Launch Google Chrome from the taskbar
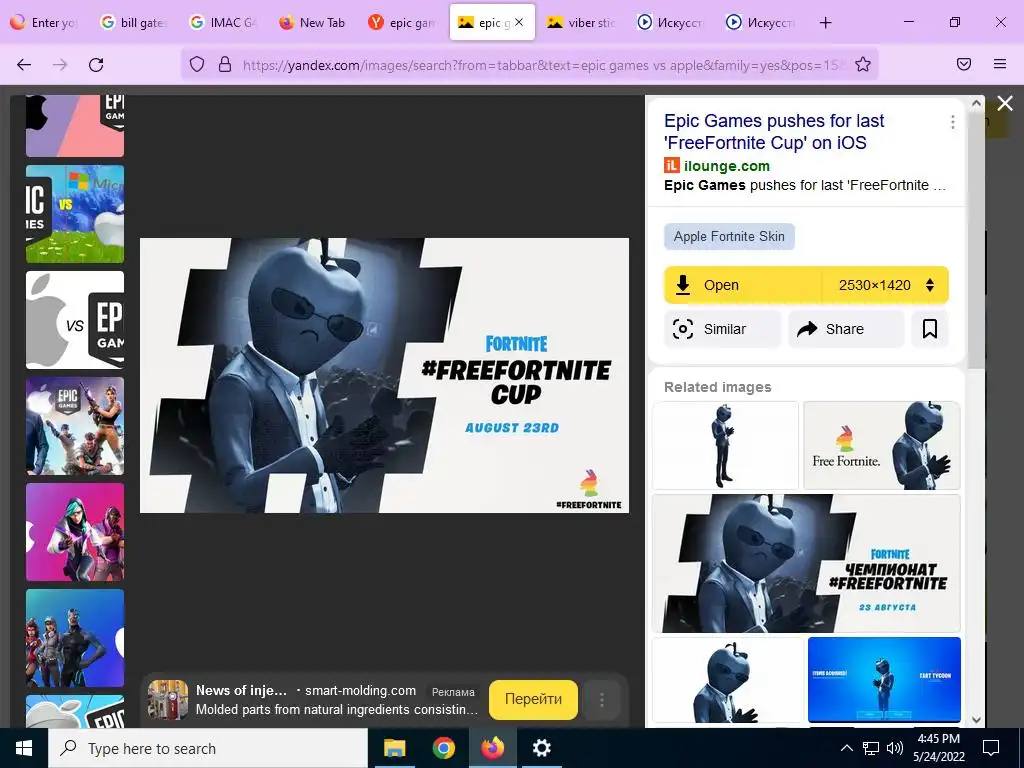The height and width of the screenshot is (768, 1024). (x=443, y=748)
